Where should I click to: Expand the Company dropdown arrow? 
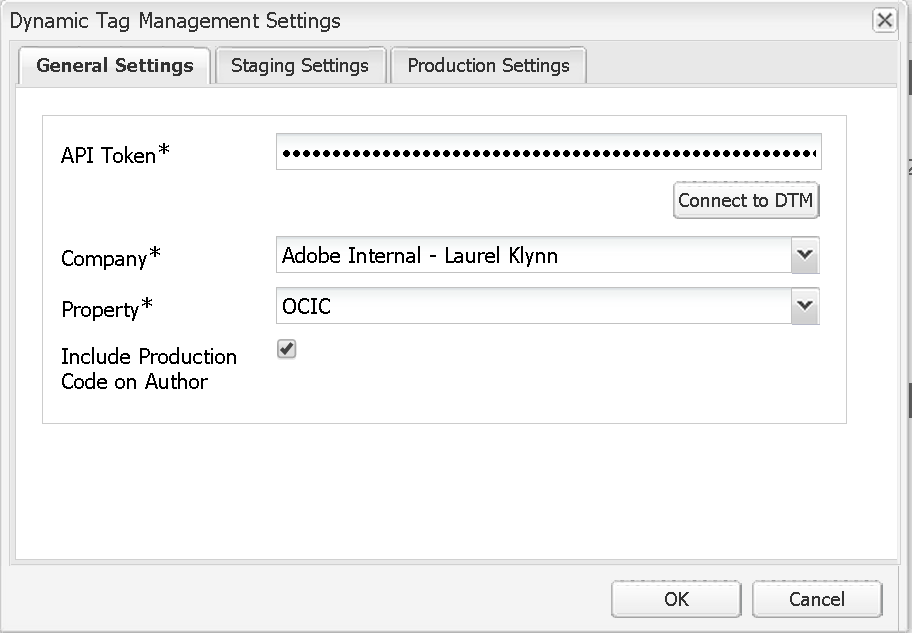pyautogui.click(x=805, y=255)
